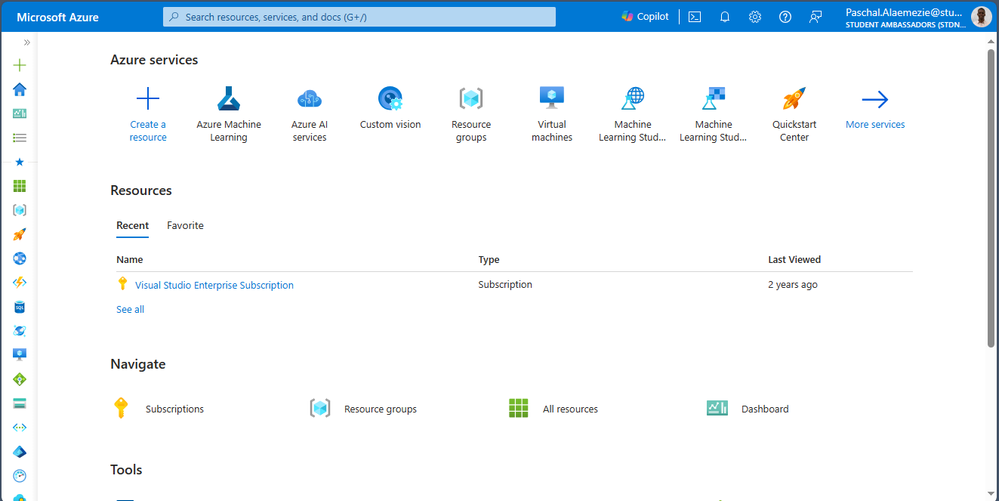Open App Services icon in sidebar
Screen dimensions: 999x501
click(19, 259)
